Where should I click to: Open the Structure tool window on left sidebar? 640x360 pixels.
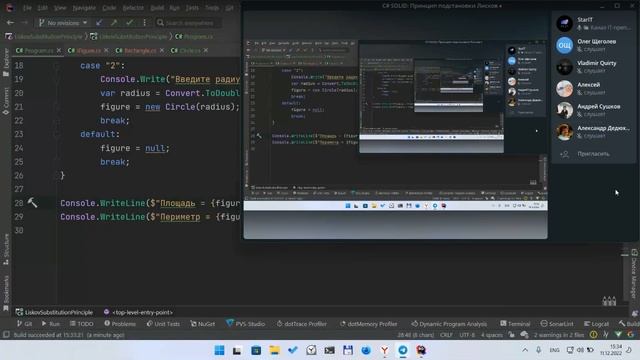click(6, 249)
